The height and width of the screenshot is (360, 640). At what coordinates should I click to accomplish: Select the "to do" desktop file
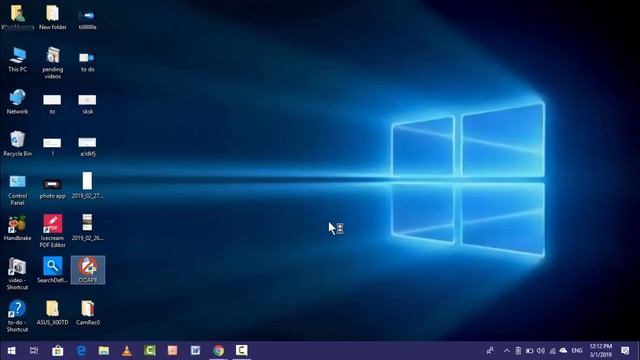(87, 61)
